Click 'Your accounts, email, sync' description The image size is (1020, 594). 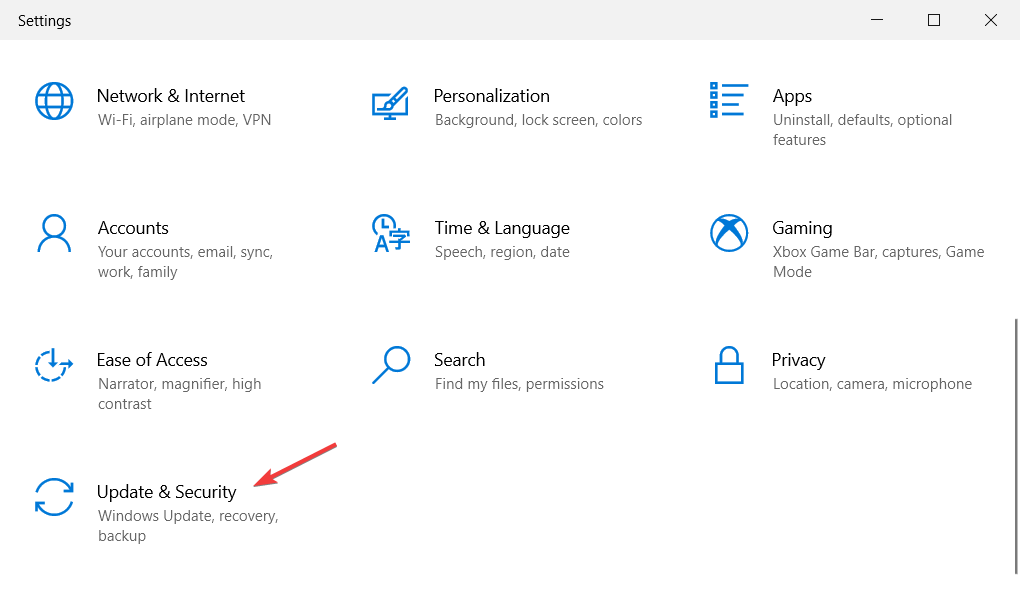[x=185, y=262]
